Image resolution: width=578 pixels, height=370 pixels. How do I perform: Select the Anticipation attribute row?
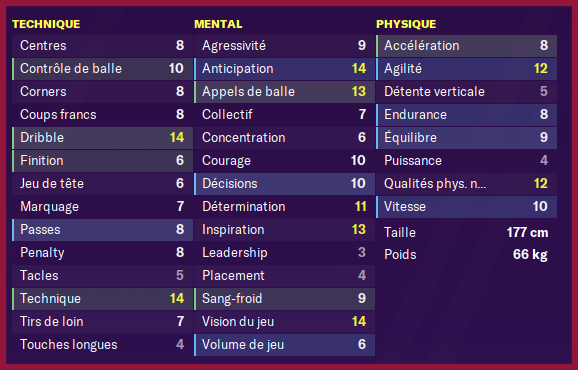point(285,69)
